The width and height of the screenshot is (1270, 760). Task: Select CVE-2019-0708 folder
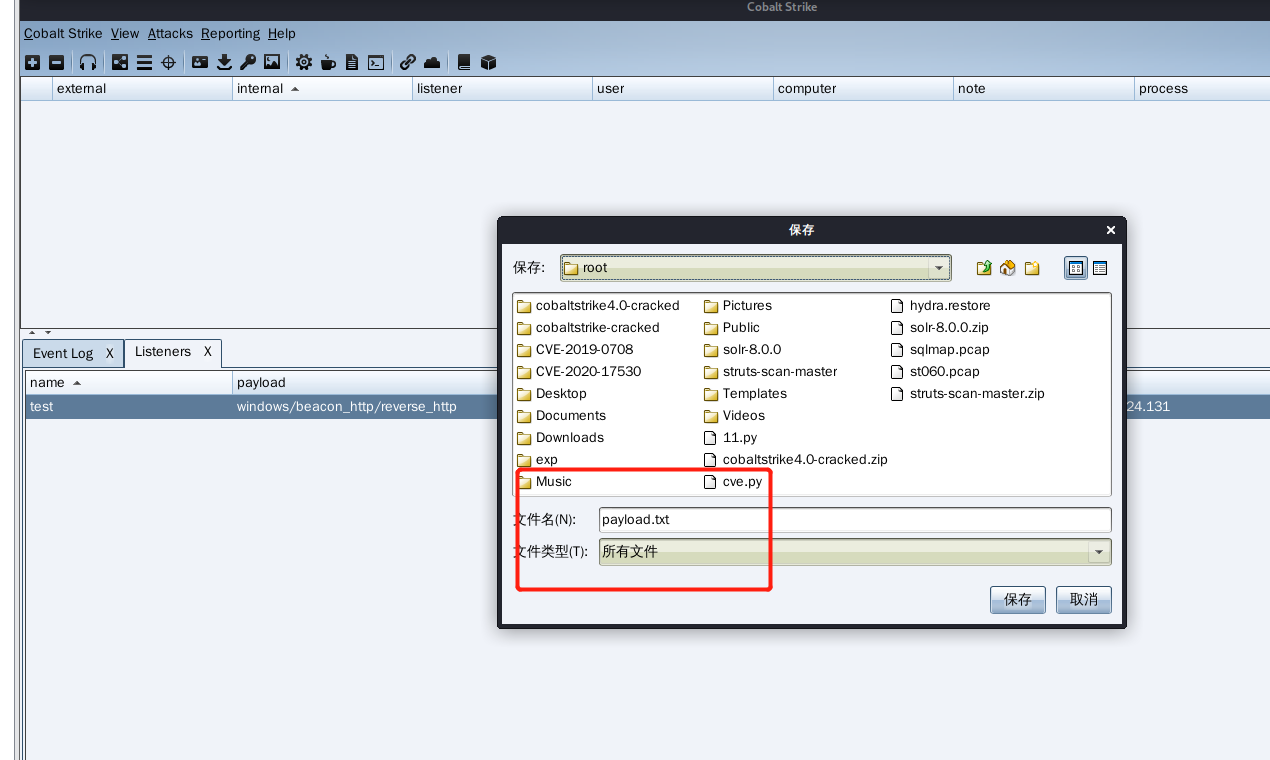(575, 350)
